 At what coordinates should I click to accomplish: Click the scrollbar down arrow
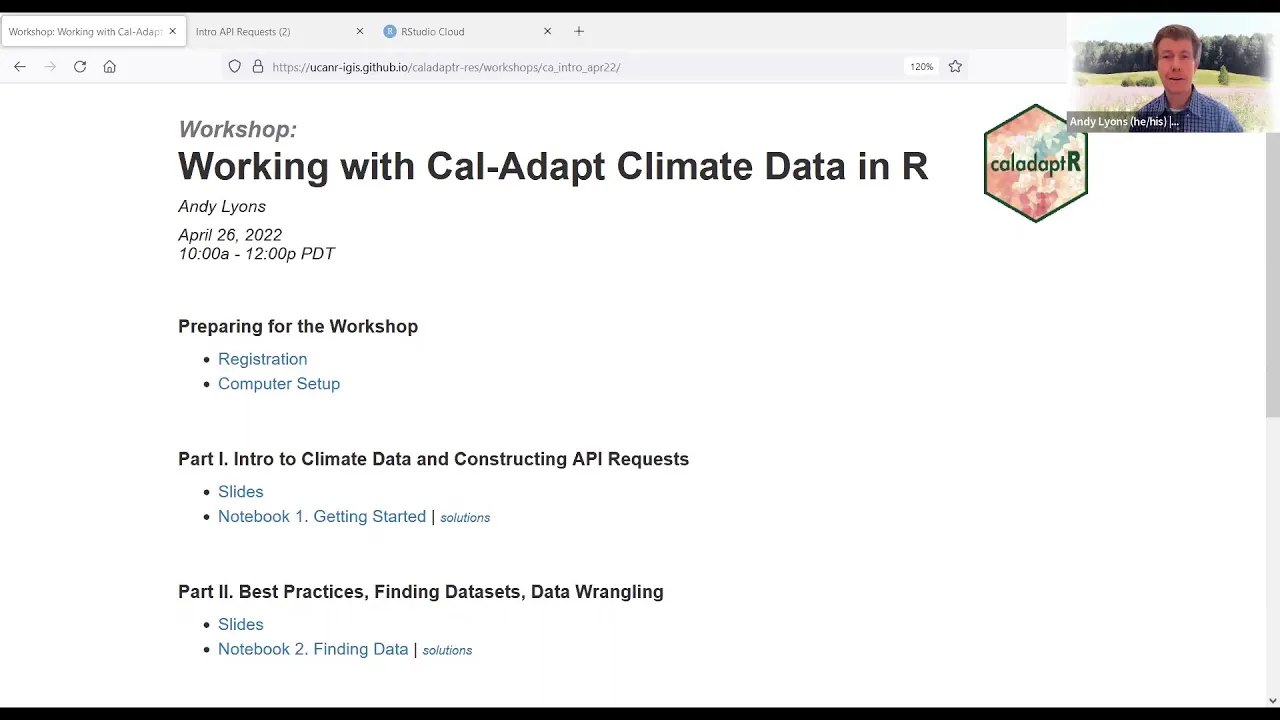1272,700
